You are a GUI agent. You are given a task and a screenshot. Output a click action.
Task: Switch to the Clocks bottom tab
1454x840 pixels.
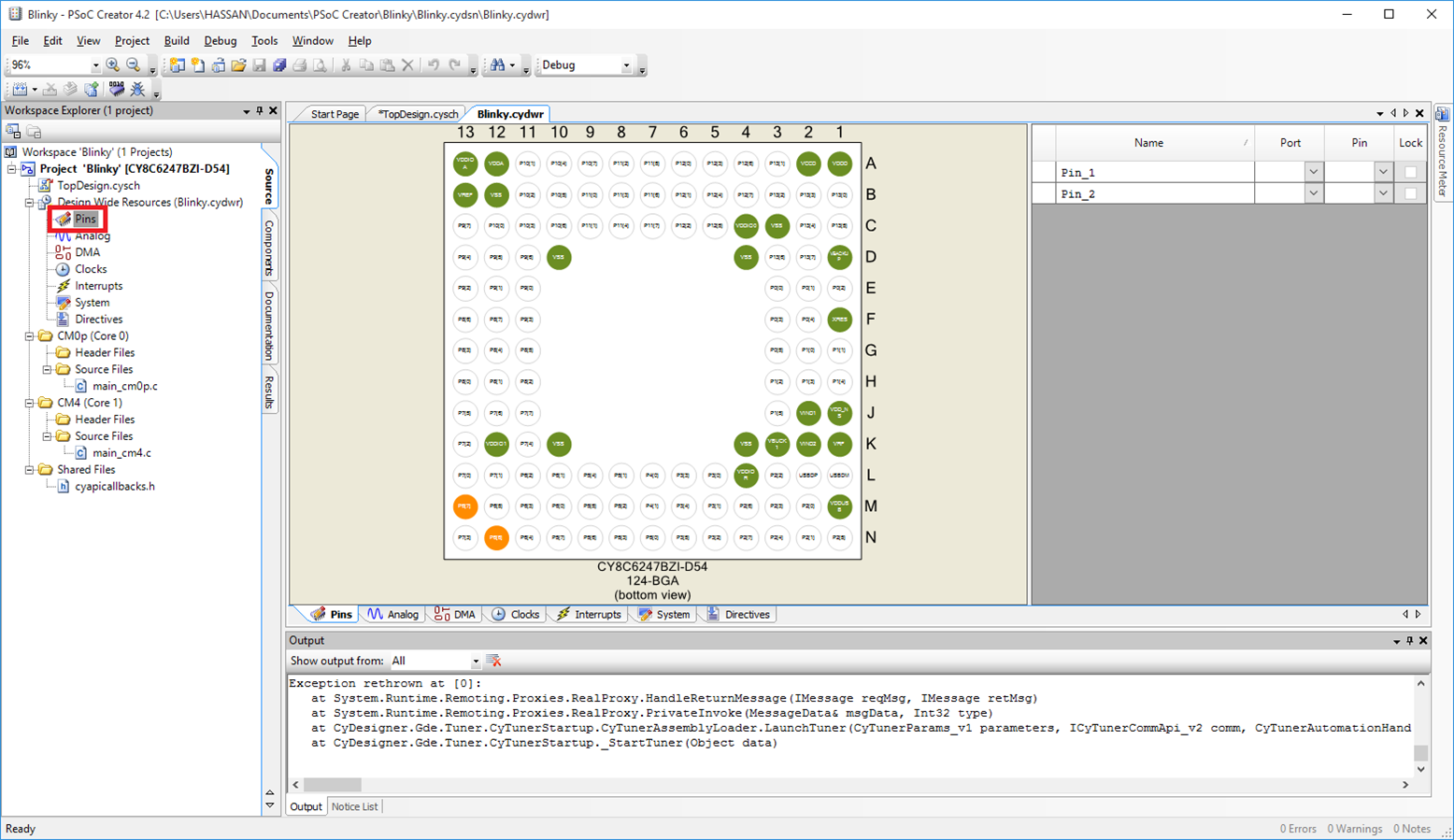click(x=516, y=615)
